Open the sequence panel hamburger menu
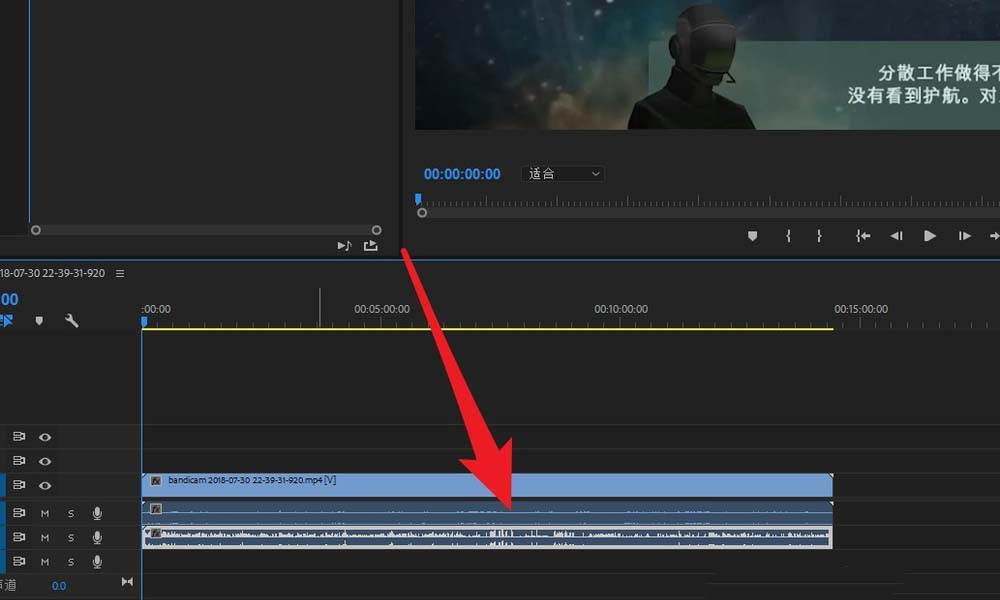Image resolution: width=1000 pixels, height=600 pixels. coord(120,273)
